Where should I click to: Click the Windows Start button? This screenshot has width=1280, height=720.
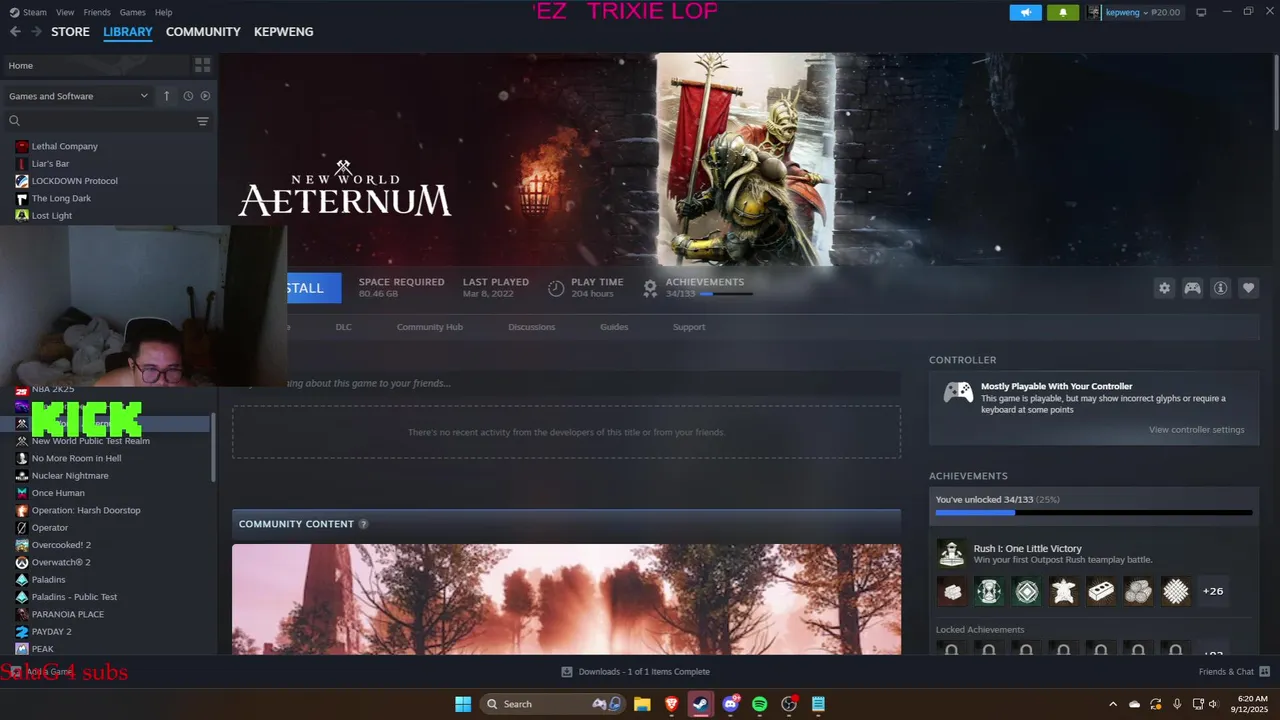[463, 704]
